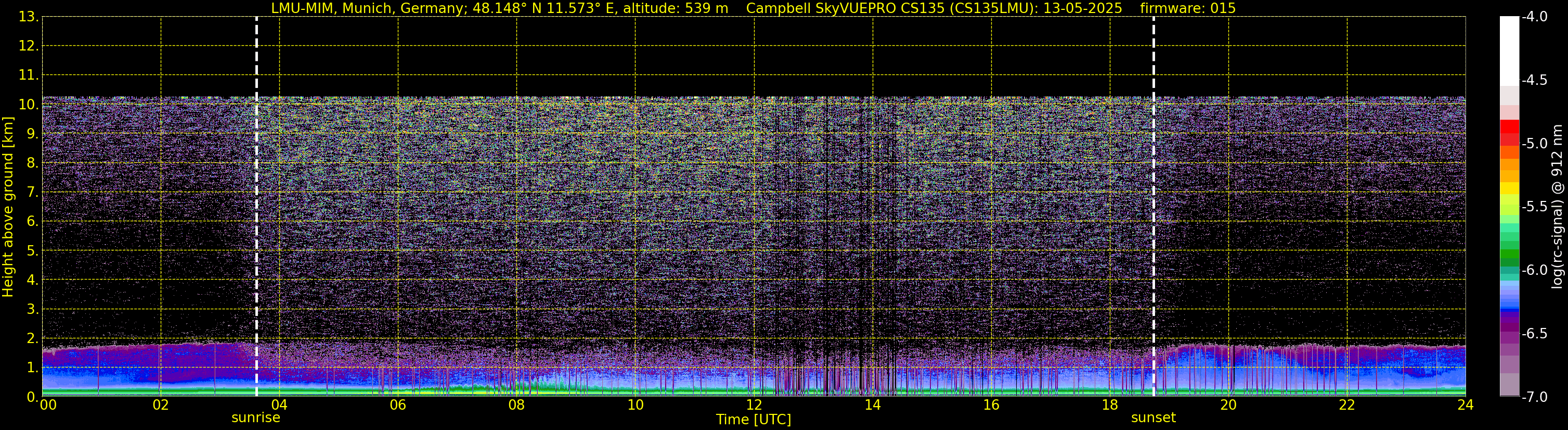Click the 'firmware: 015' text
Viewport: 1568px width, 430px height.
coord(1187,8)
